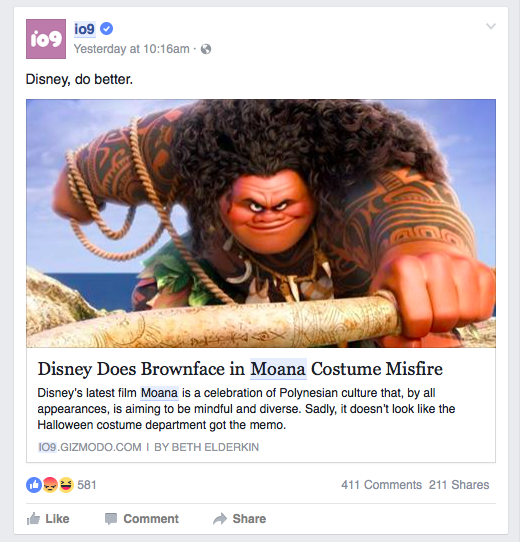This screenshot has height=542, width=525.
Task: Open the post options chevron menu
Action: click(x=491, y=26)
